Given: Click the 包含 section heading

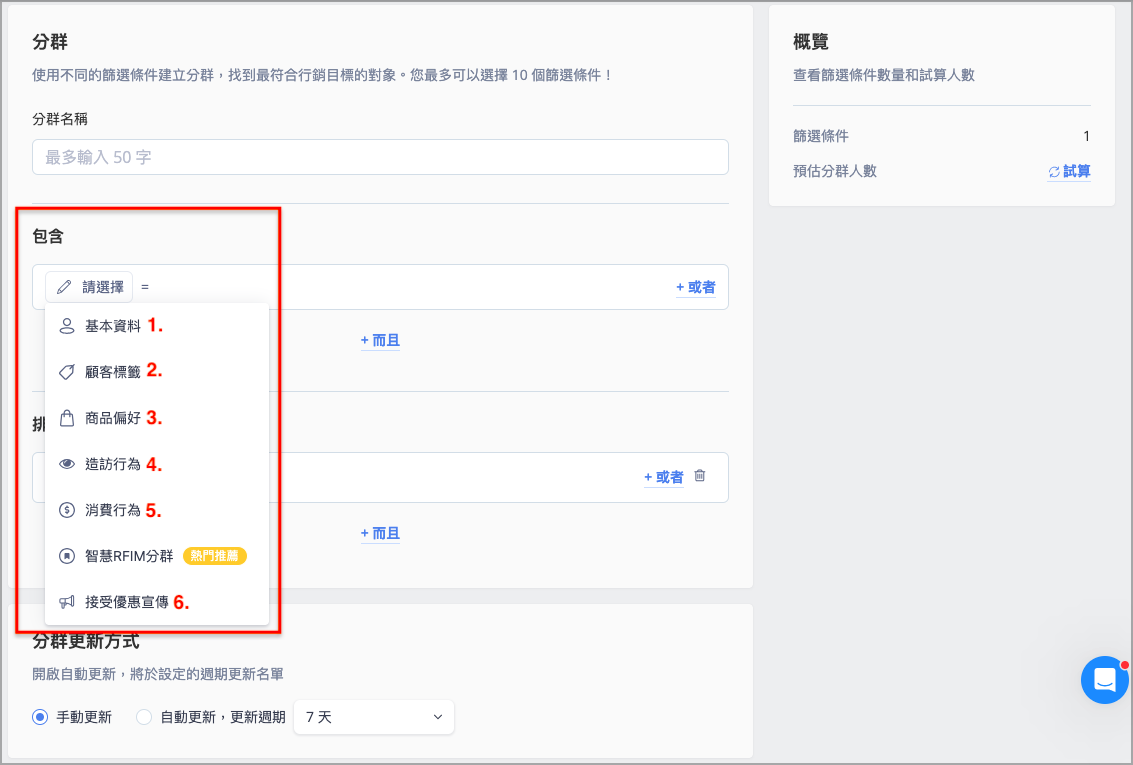Looking at the screenshot, I should tap(48, 236).
